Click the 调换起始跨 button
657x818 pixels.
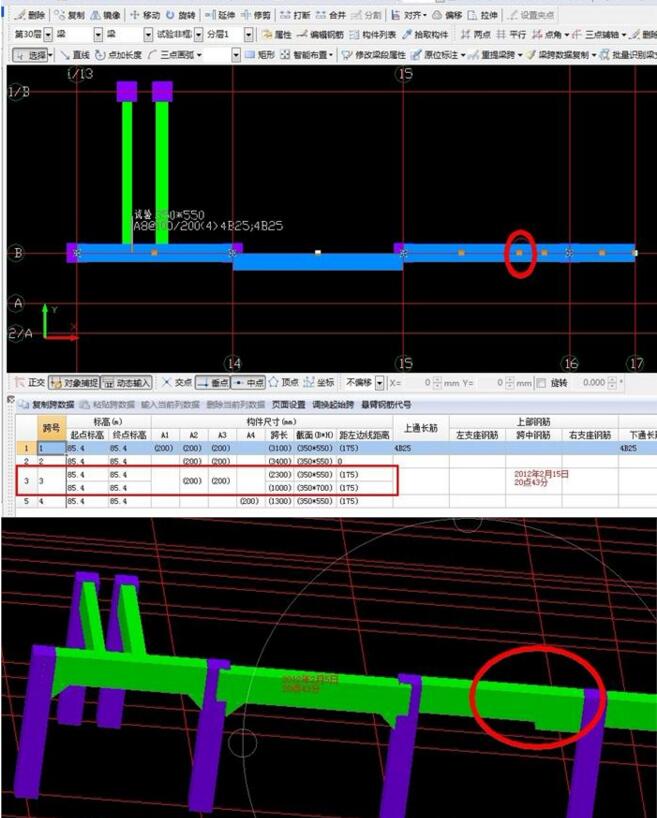coord(334,404)
